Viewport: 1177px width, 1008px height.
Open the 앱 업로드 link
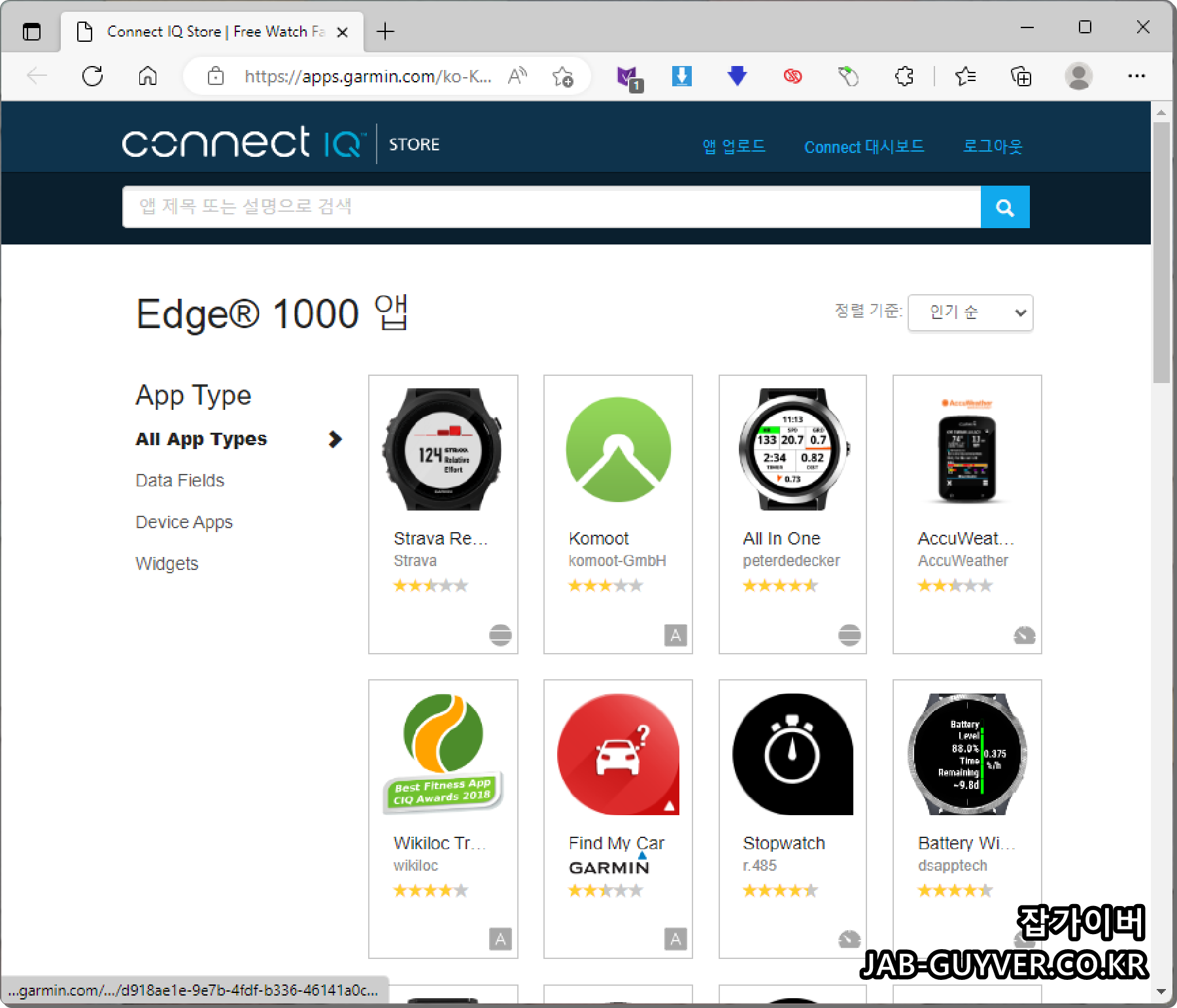coord(734,146)
